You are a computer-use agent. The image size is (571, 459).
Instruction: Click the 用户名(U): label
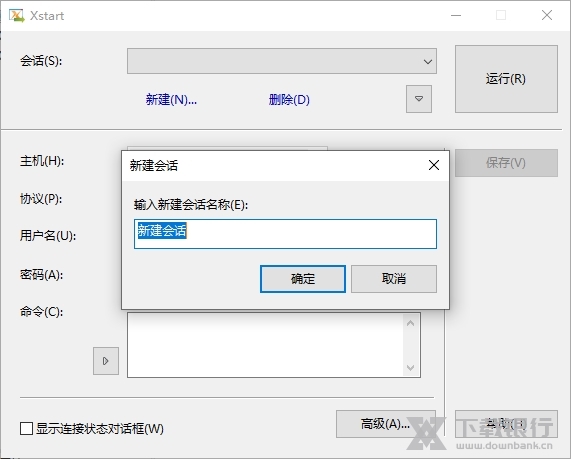click(48, 236)
